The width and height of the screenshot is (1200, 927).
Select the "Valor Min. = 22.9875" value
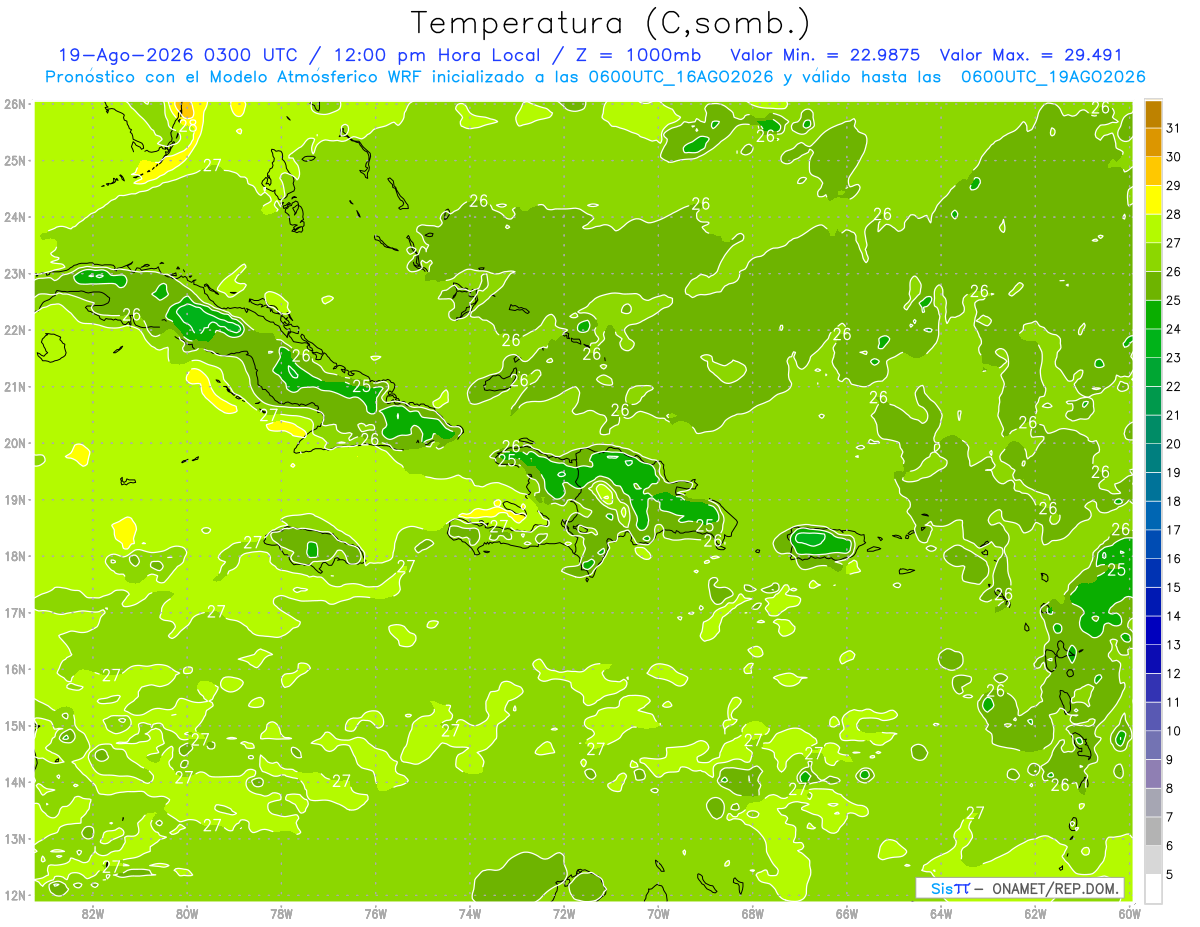[x=826, y=55]
